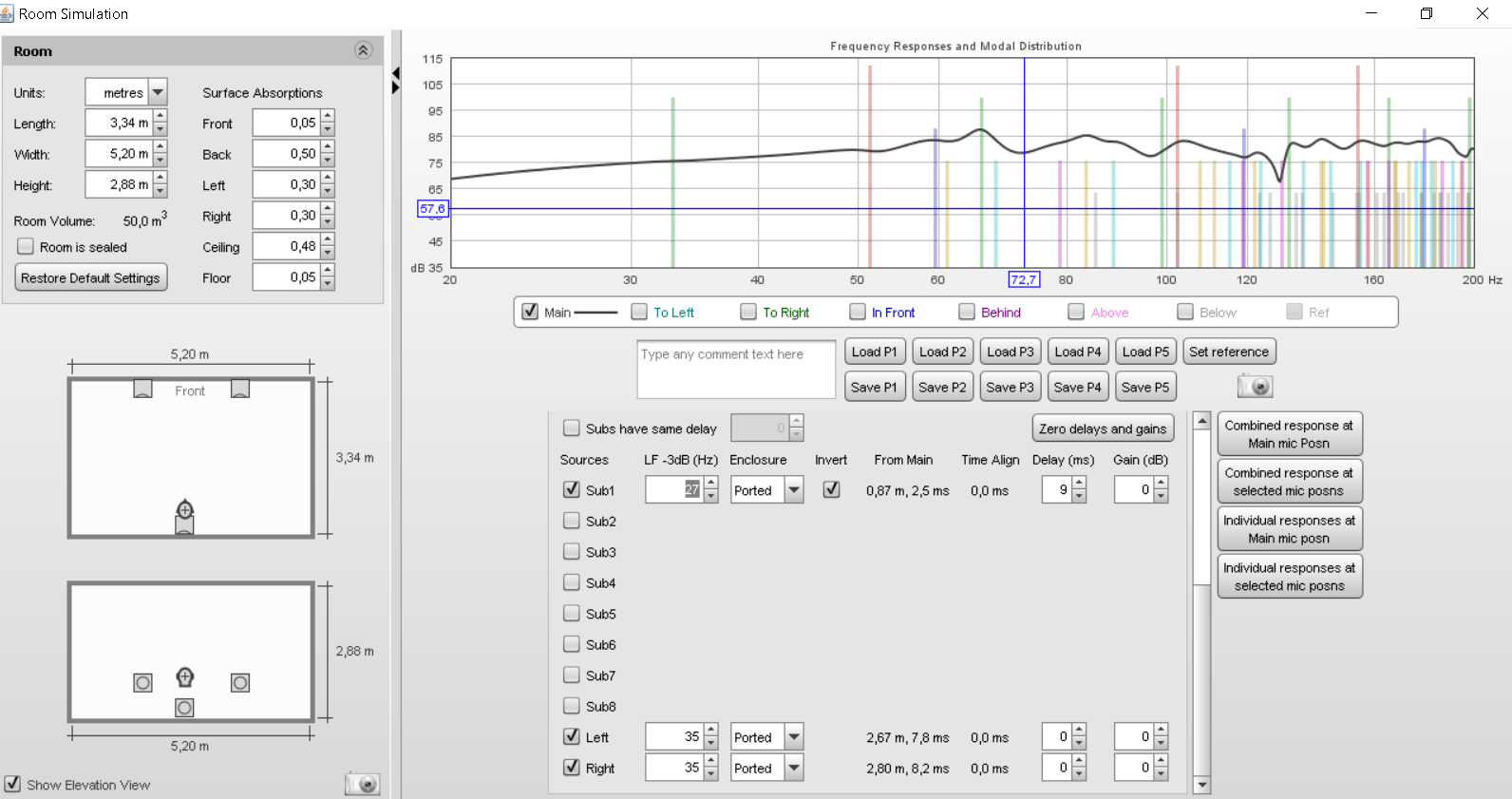Open the Right speaker Enclosure dropdown

click(794, 768)
